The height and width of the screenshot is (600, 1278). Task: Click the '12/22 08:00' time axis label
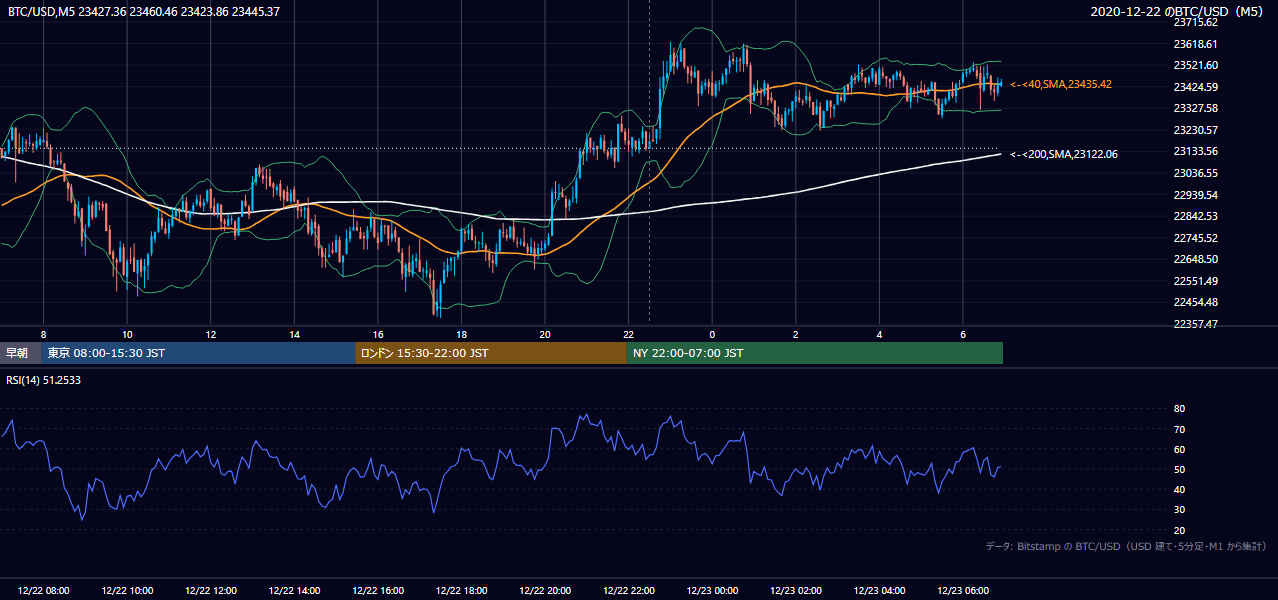(x=43, y=591)
